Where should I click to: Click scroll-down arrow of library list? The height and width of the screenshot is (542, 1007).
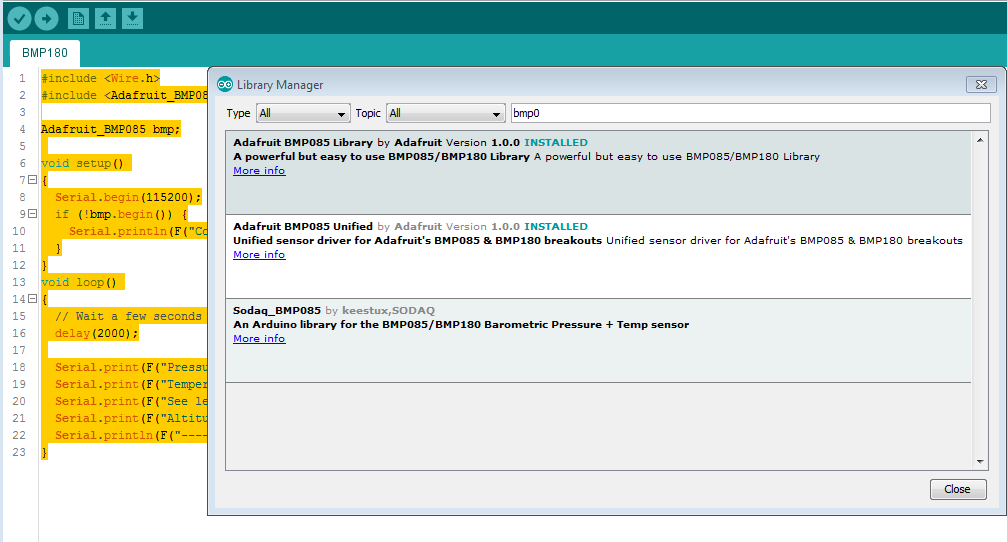pos(980,462)
